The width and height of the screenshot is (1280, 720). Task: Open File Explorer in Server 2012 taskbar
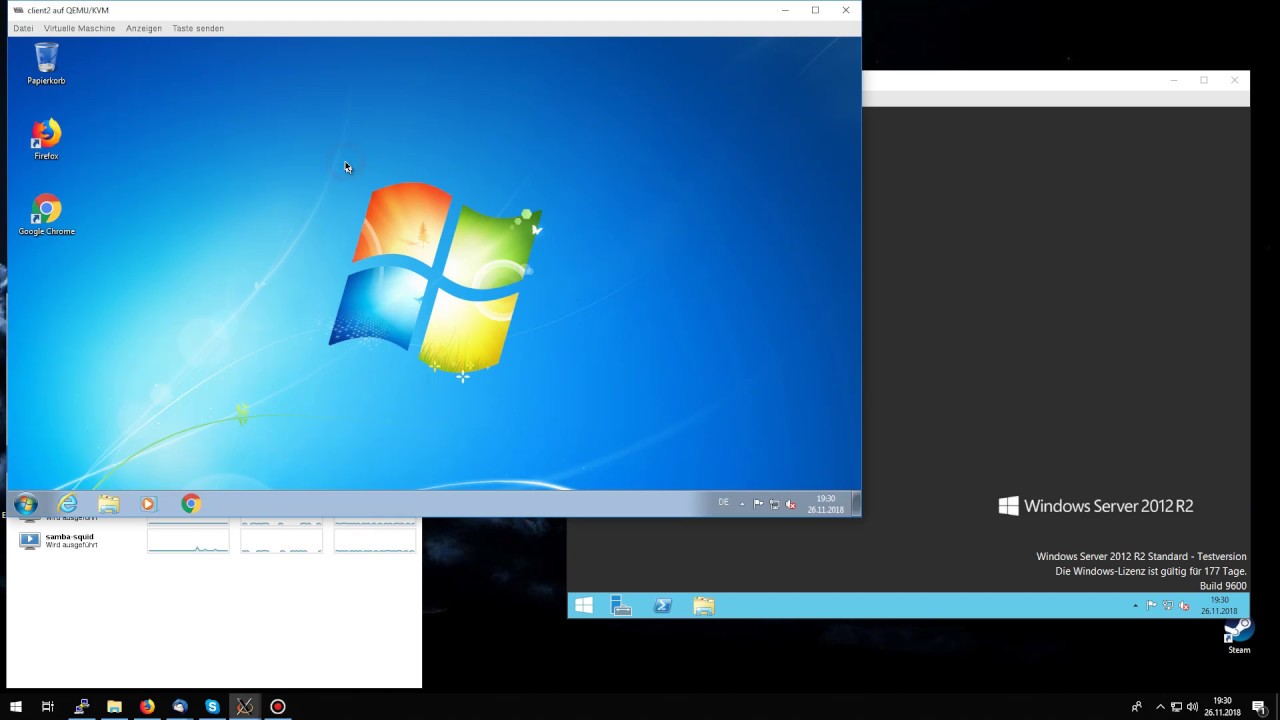(703, 605)
